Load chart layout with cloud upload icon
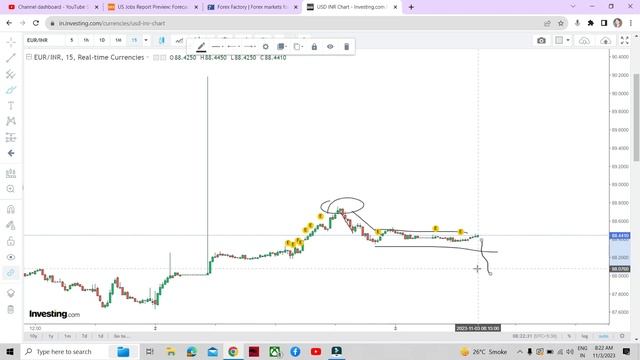The image size is (640, 360). [x=605, y=40]
